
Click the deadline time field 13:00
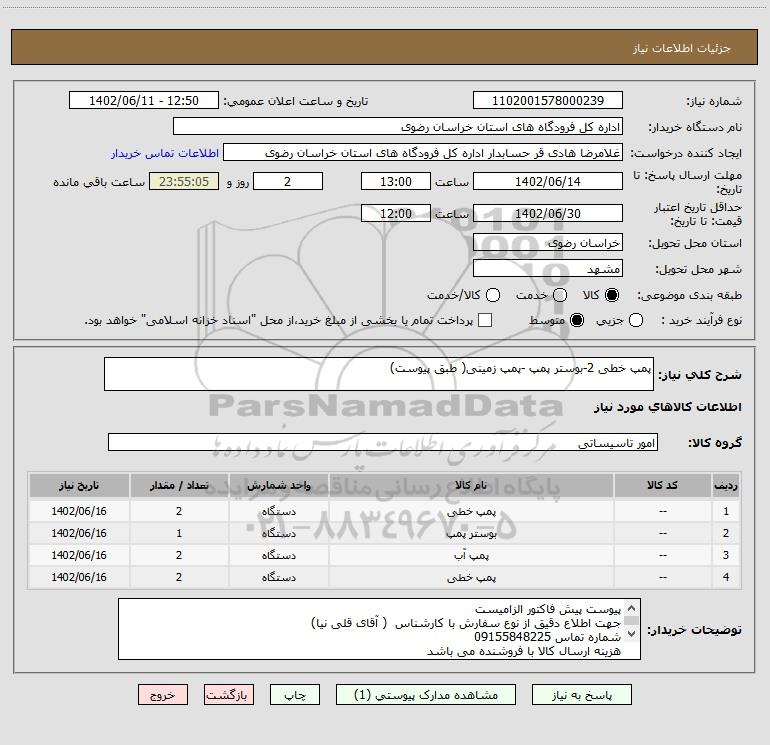click(396, 181)
